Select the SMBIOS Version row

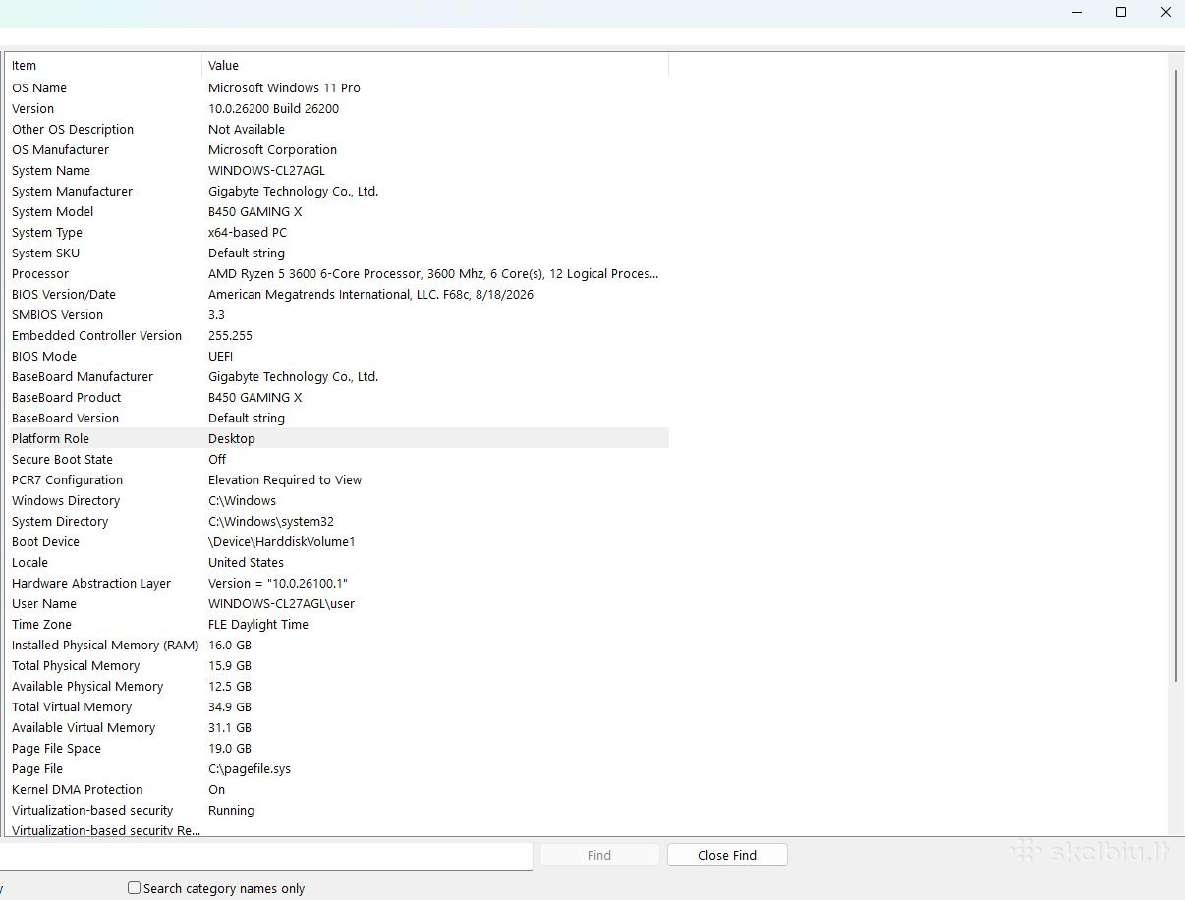click(x=337, y=314)
